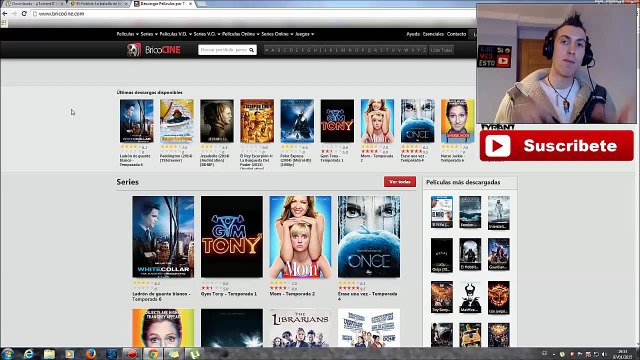
Task: Open the Ouija poster in most downloaded
Action: (x=442, y=255)
